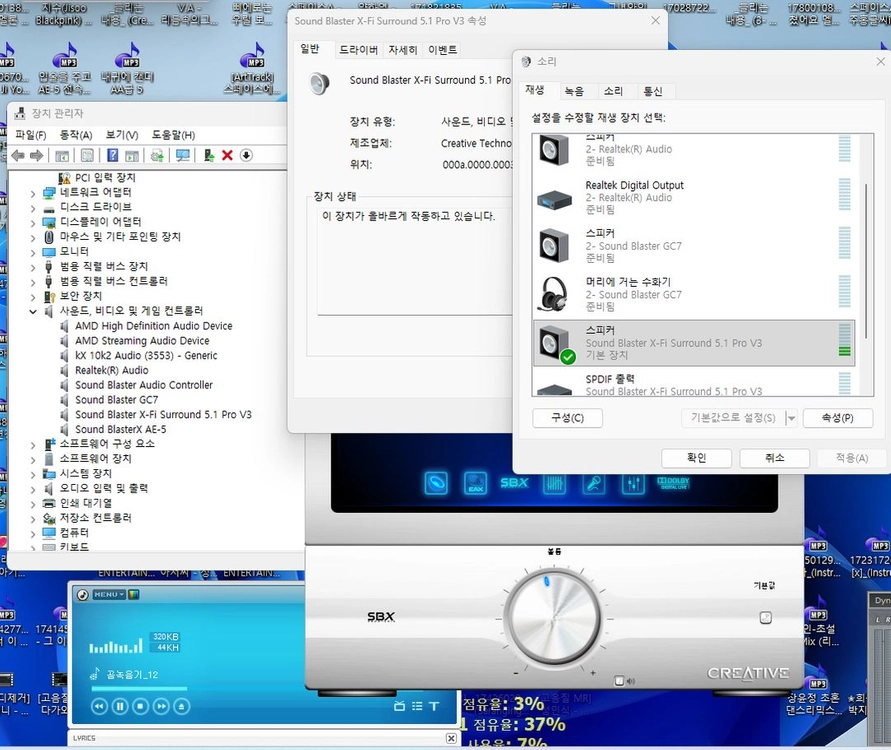The width and height of the screenshot is (891, 750).
Task: Select Realtek Digital Output playback device
Action: 694,197
